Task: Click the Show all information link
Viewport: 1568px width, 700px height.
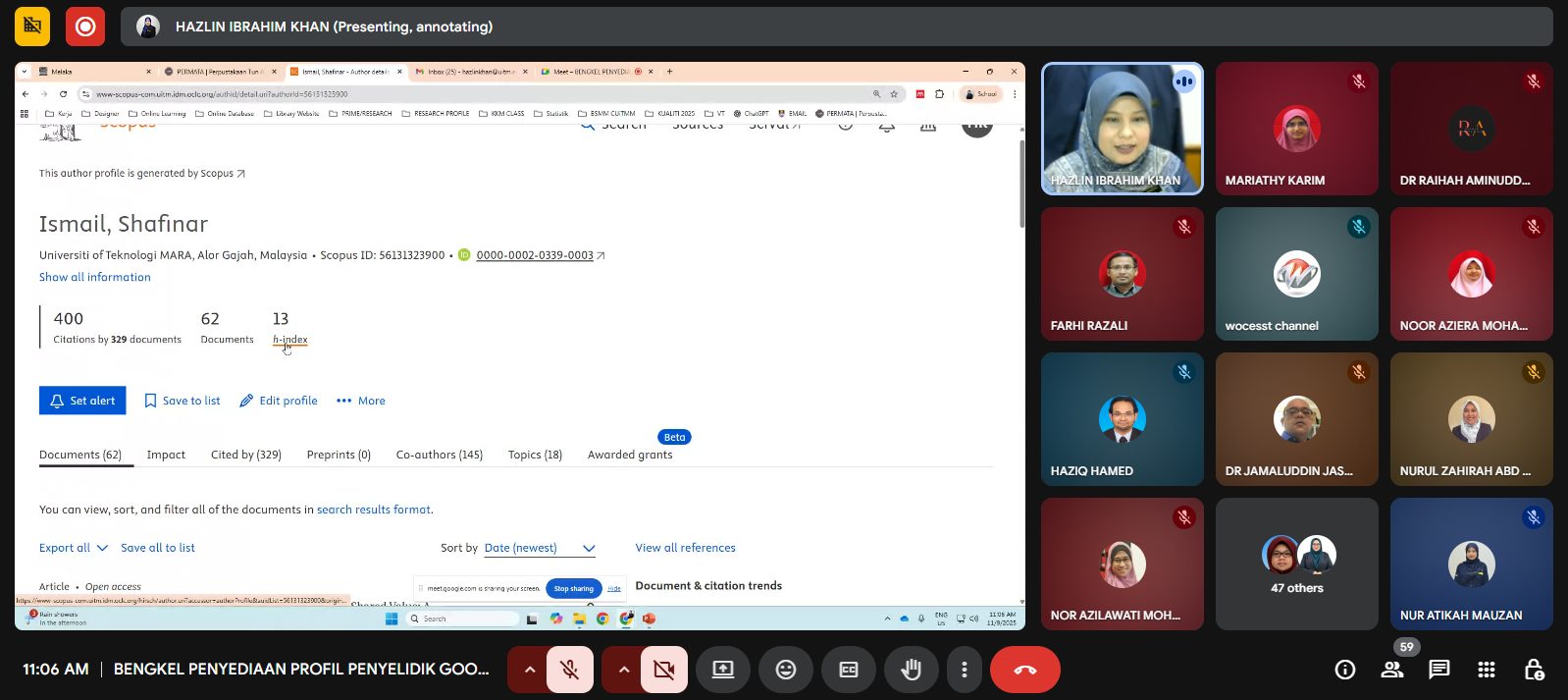Action: 95,277
